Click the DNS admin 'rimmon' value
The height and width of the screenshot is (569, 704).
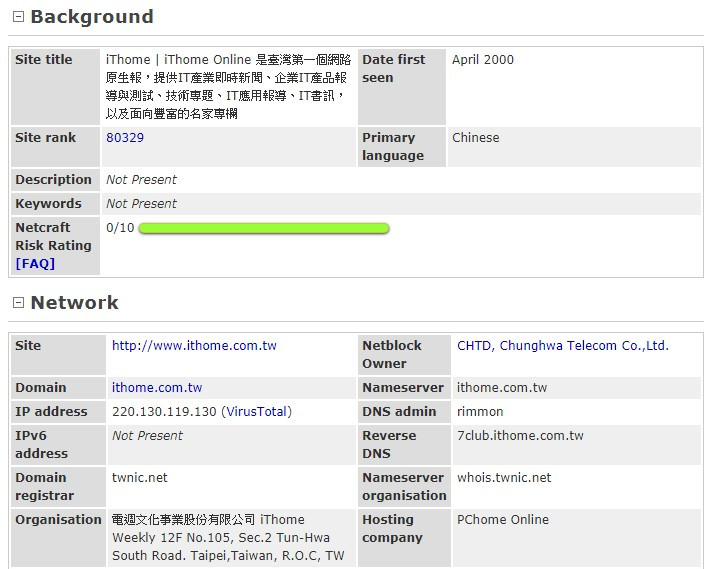point(480,411)
